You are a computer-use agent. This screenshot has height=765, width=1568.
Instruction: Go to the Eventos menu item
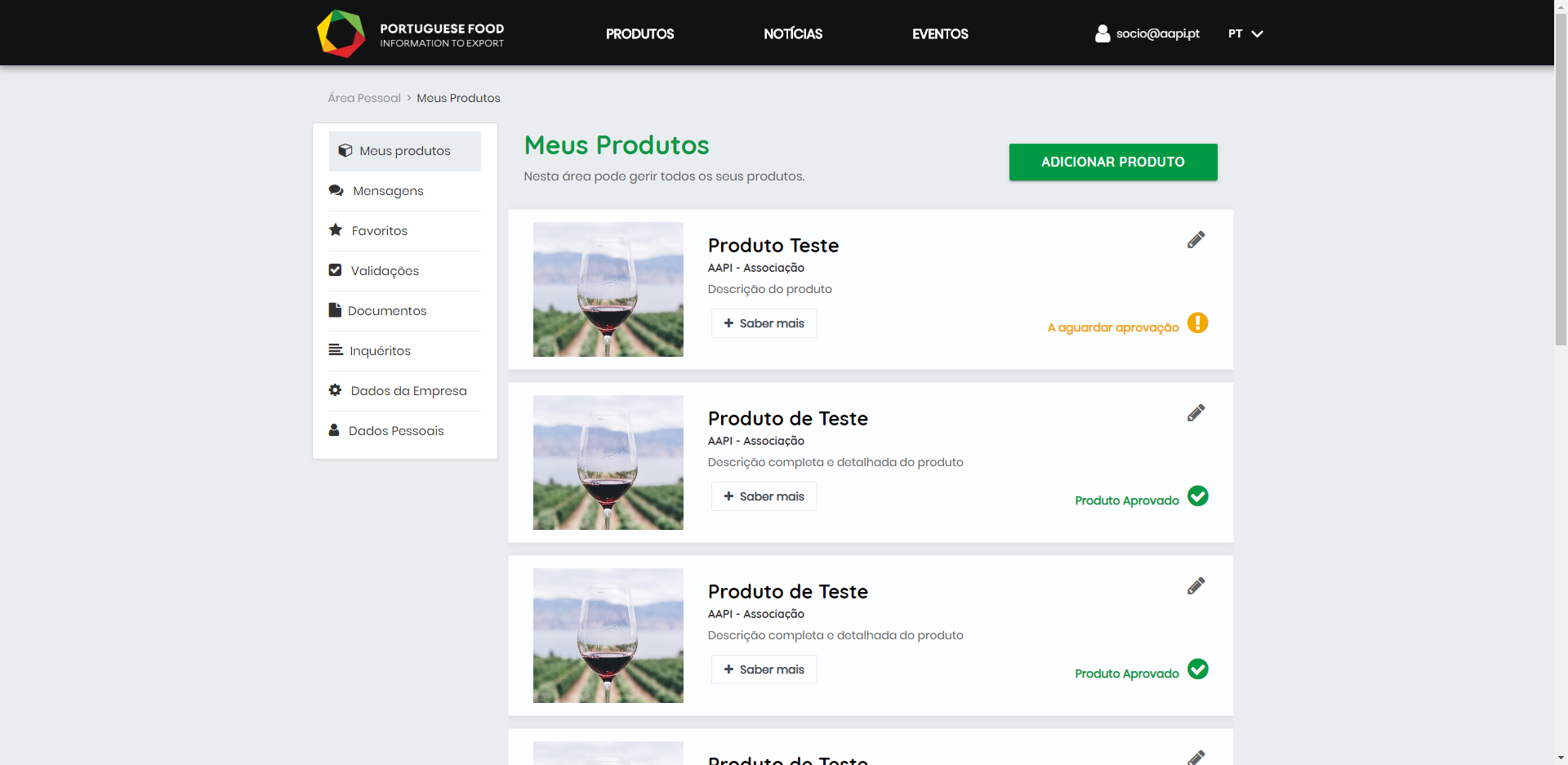[x=940, y=33]
